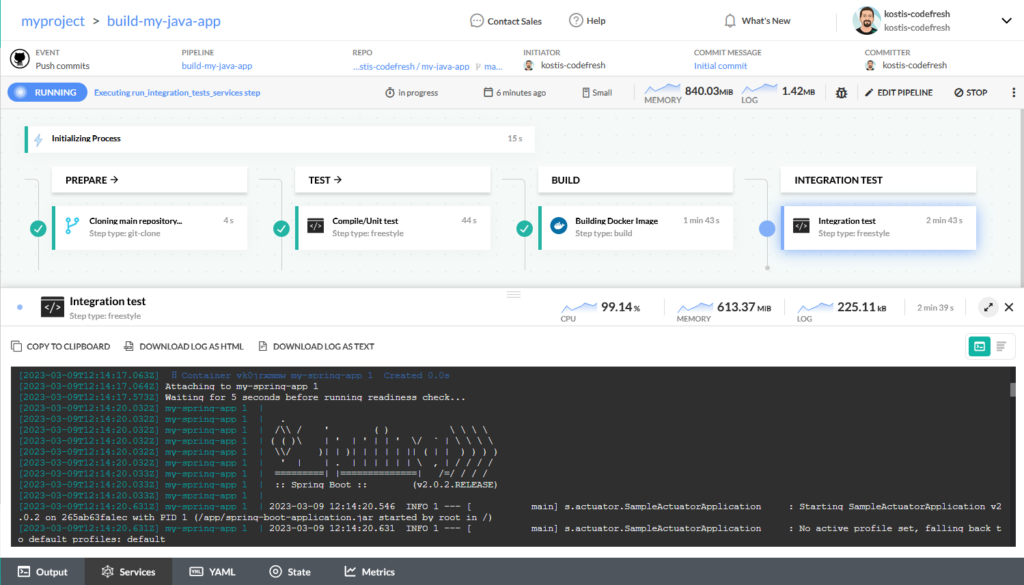This screenshot has height=585, width=1024.
Task: Switch to the State tab
Action: click(x=290, y=572)
